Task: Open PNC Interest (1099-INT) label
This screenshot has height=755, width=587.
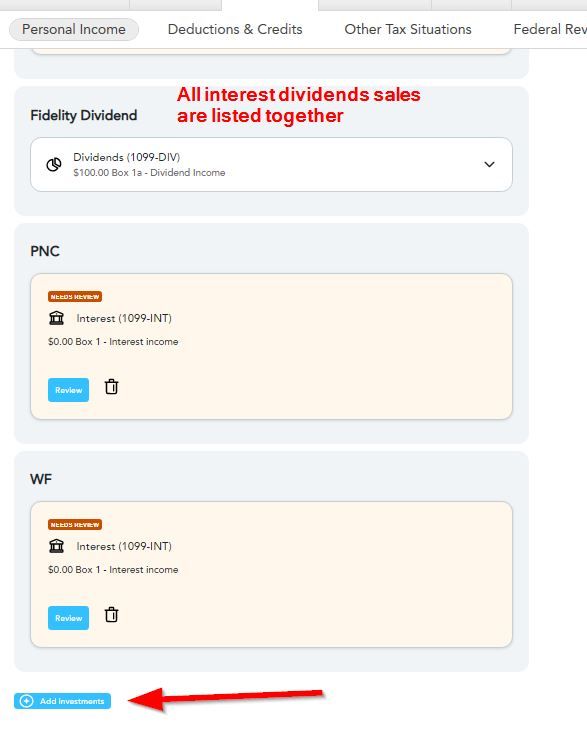Action: (x=124, y=318)
